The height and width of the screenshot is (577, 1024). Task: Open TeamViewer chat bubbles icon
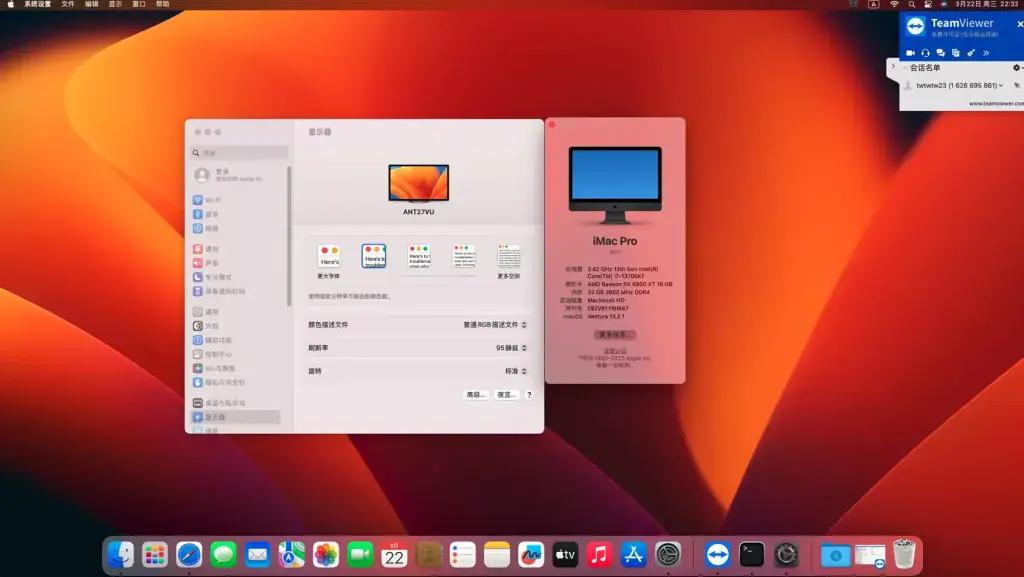click(940, 53)
